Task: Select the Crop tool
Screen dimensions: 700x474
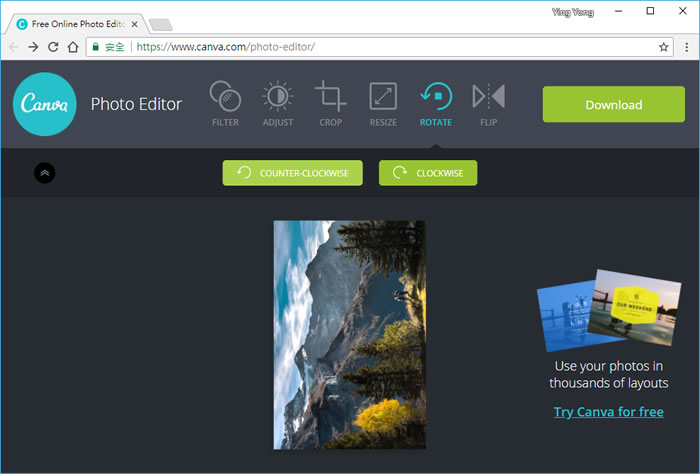Action: 330,104
